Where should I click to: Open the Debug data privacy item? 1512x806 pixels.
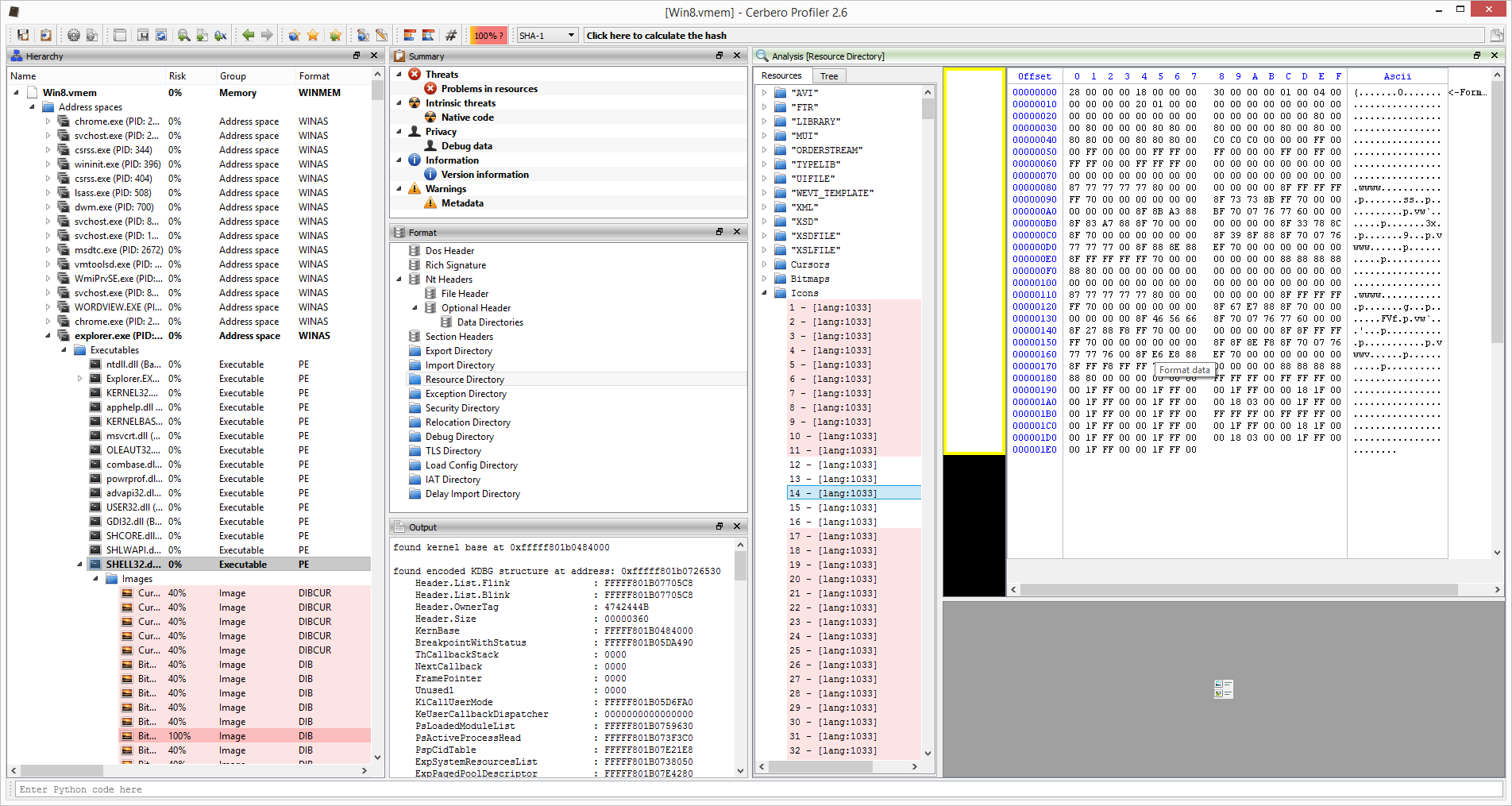pyautogui.click(x=467, y=145)
